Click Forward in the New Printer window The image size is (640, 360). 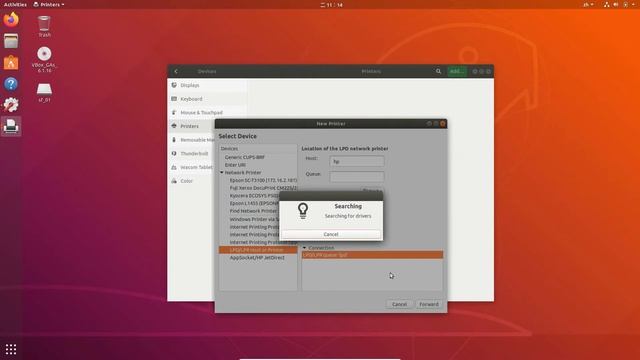tap(429, 304)
